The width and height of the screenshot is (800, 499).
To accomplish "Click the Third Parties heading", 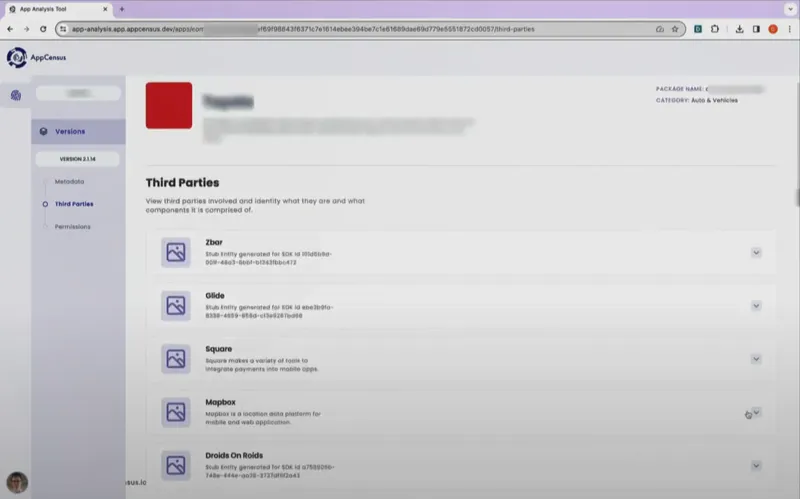I will (182, 183).
